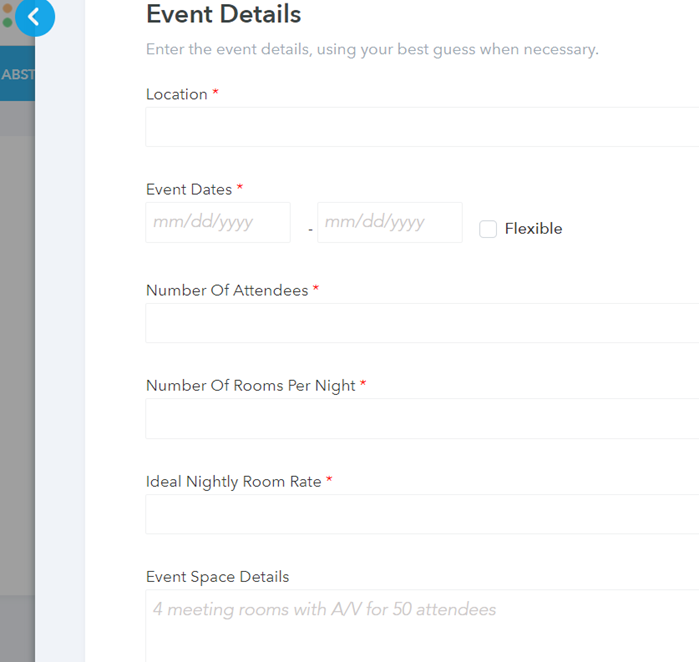Focus the event start date field
699x662 pixels.
(x=218, y=222)
